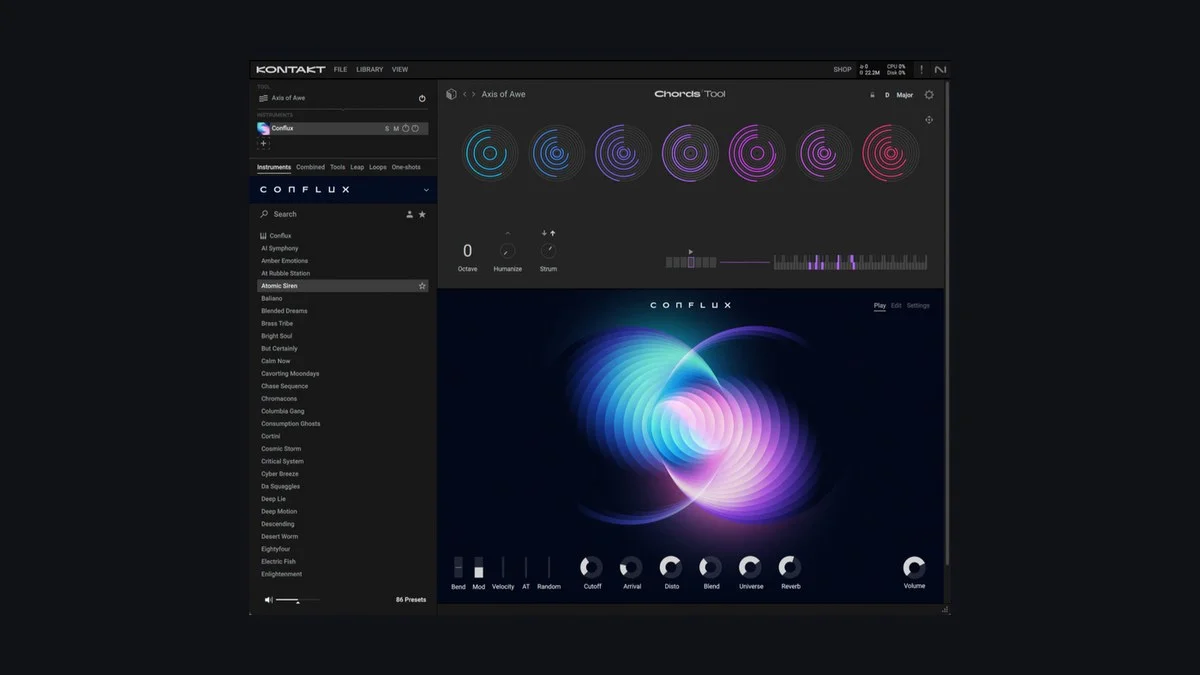The height and width of the screenshot is (675, 1200).
Task: Click in the preset Search field
Action: coord(330,214)
